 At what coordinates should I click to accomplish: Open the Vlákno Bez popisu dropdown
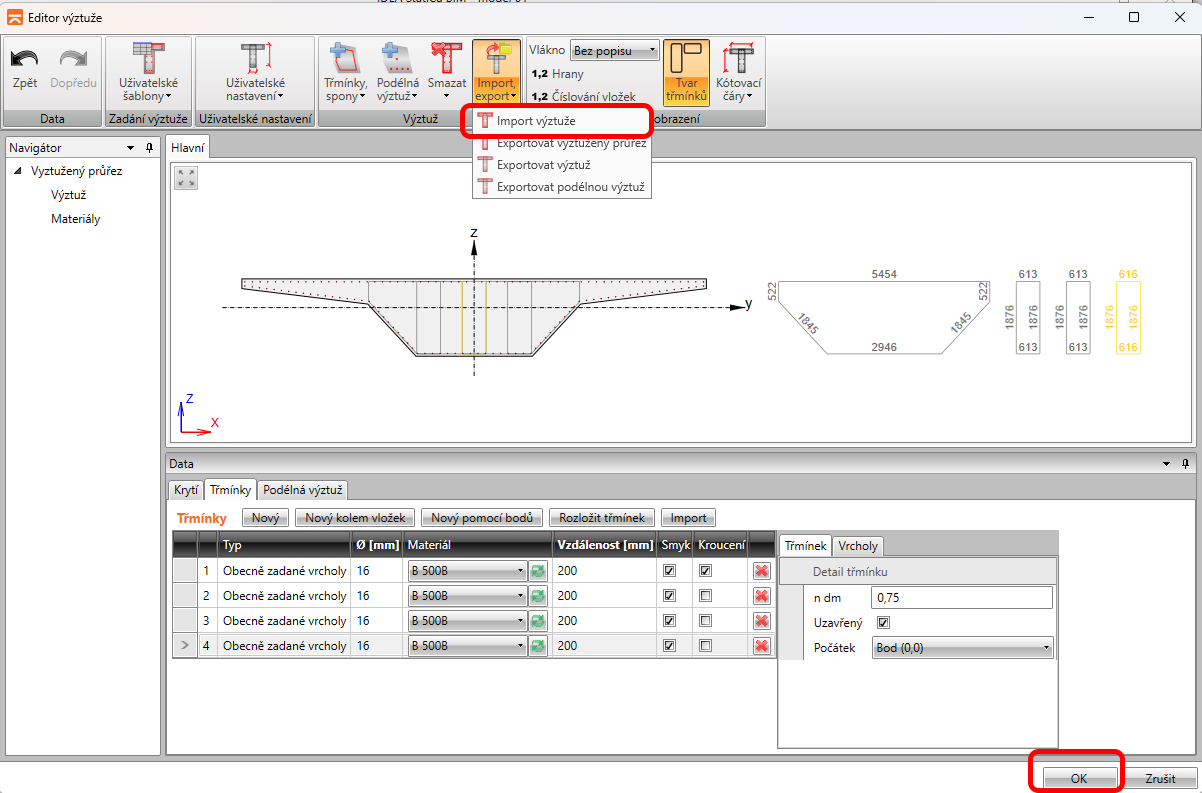[x=614, y=50]
